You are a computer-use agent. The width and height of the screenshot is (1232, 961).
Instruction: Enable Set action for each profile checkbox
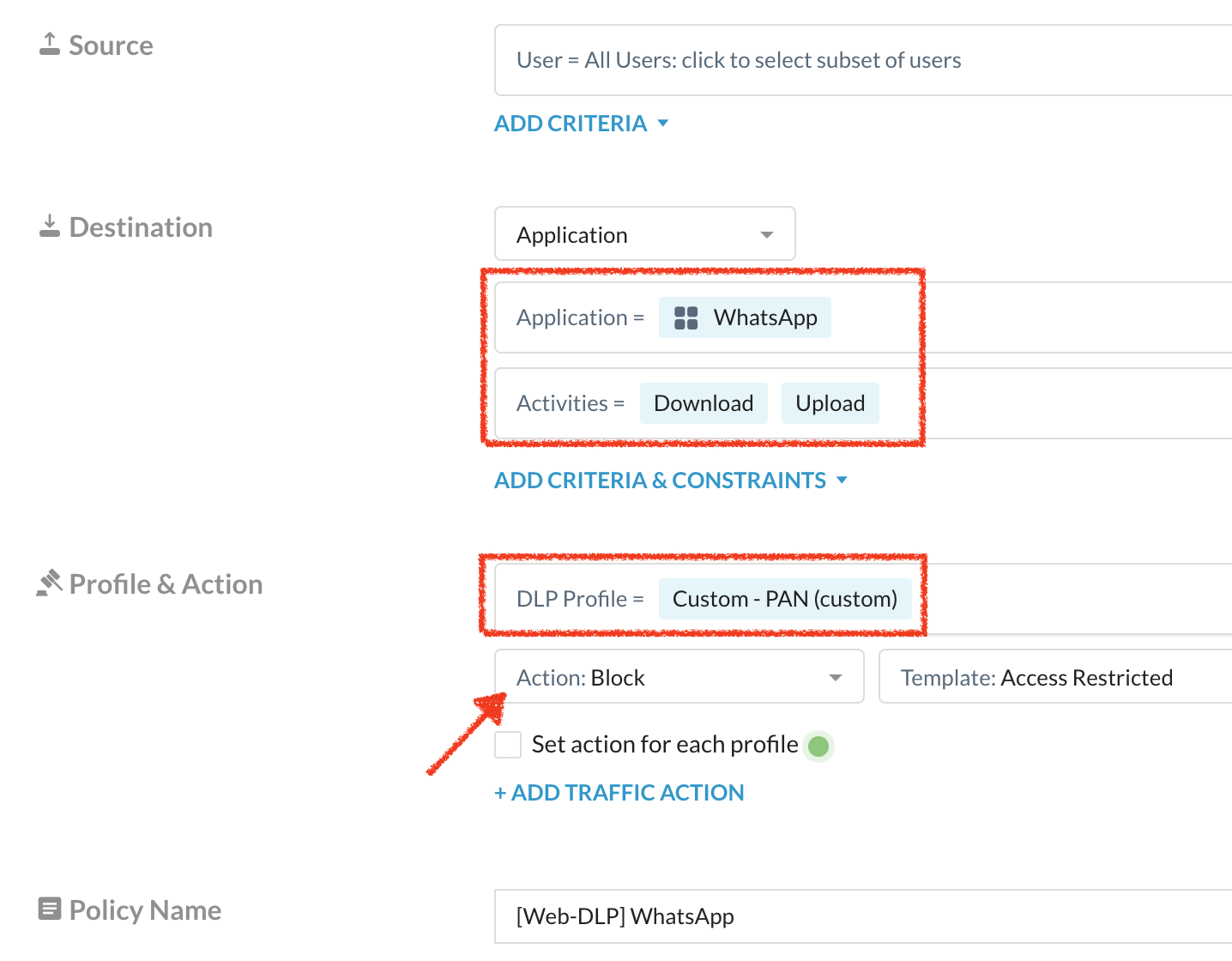point(508,745)
